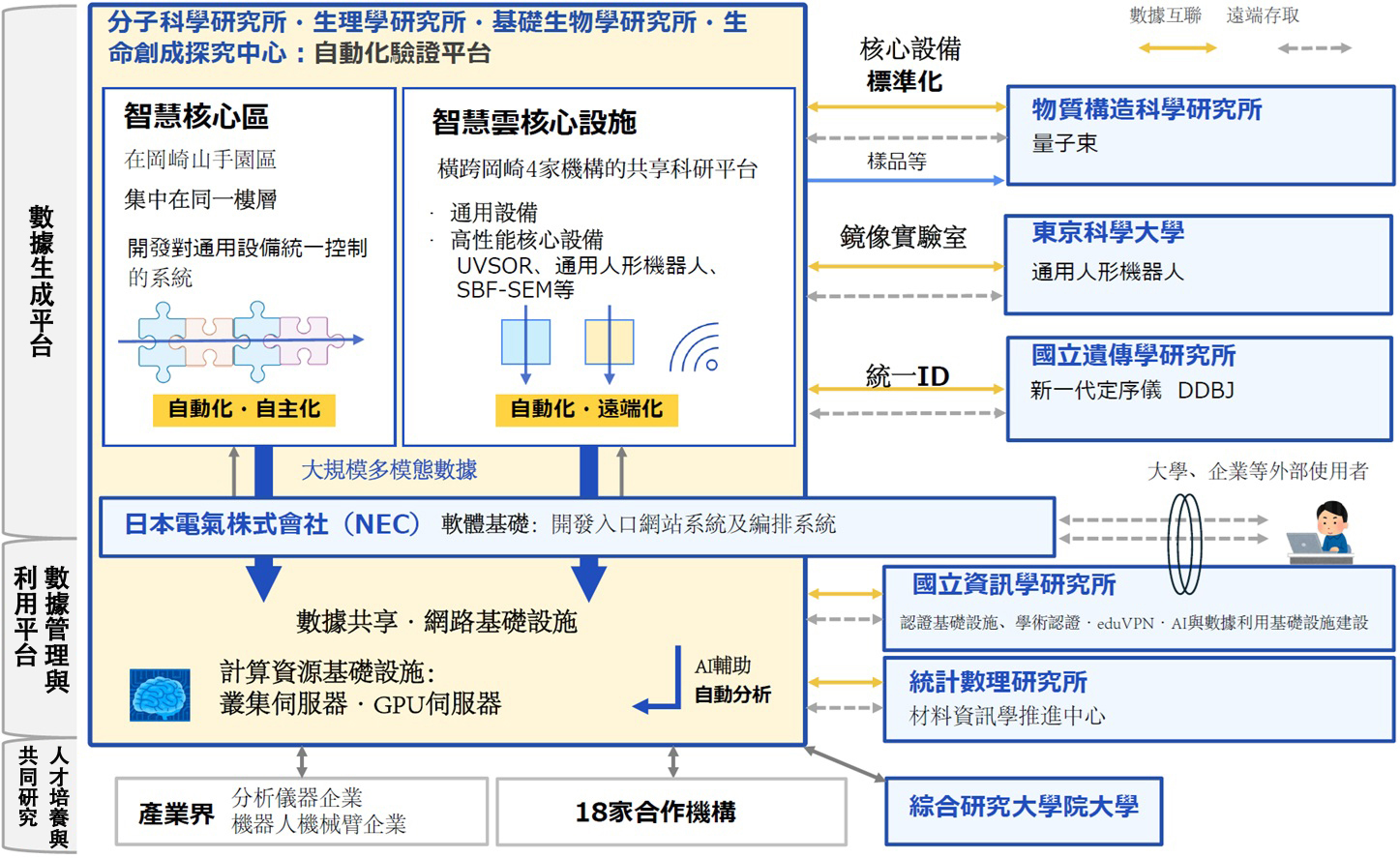Image resolution: width=1400 pixels, height=858 pixels.
Task: Click the blue brain icon
Action: (160, 695)
